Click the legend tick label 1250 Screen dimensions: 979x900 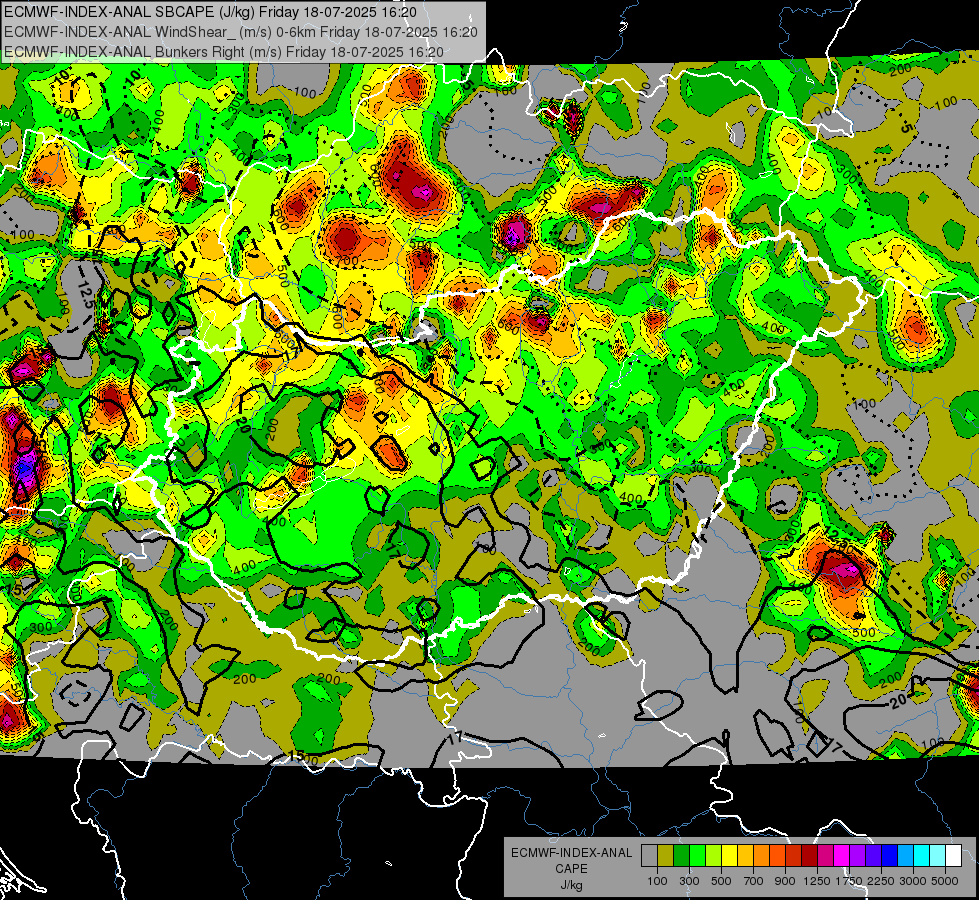817,881
